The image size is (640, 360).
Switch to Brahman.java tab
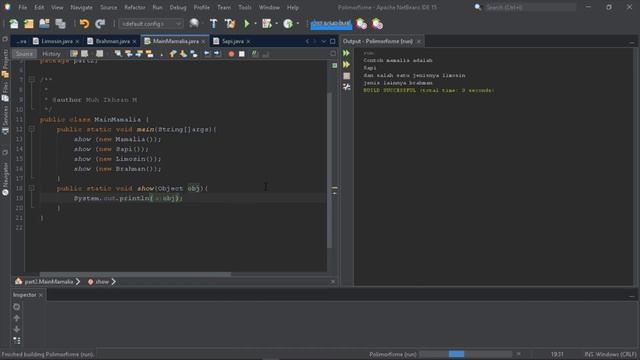[x=113, y=41]
